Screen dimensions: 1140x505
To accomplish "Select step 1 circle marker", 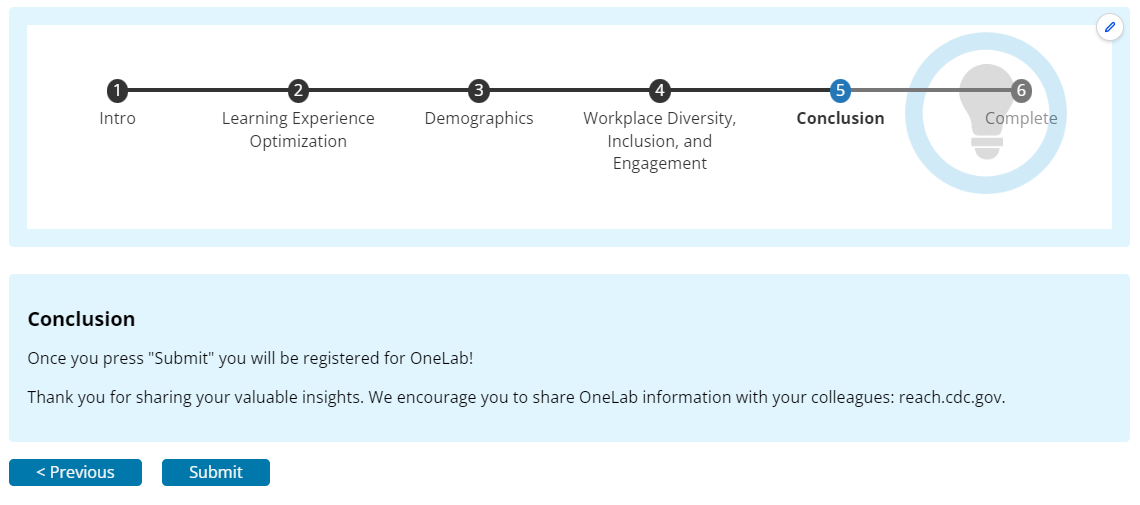I will click(x=117, y=91).
